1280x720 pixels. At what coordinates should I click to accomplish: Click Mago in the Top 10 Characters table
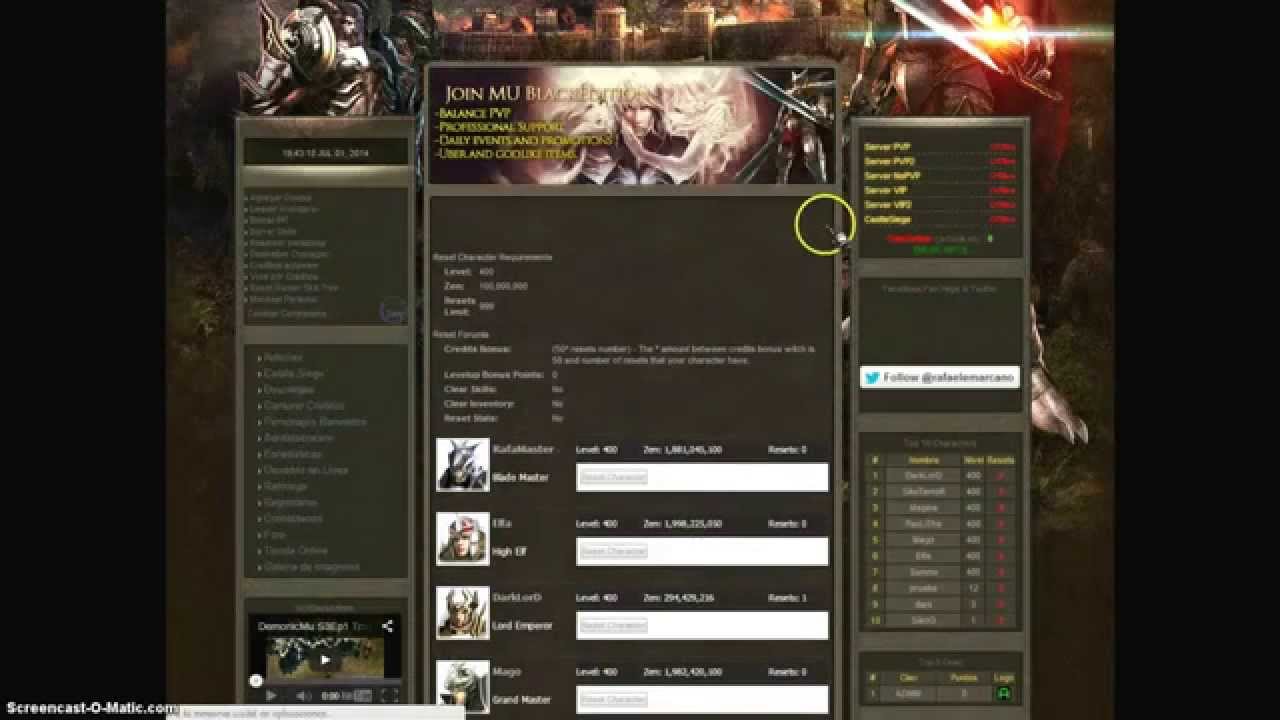pos(923,540)
